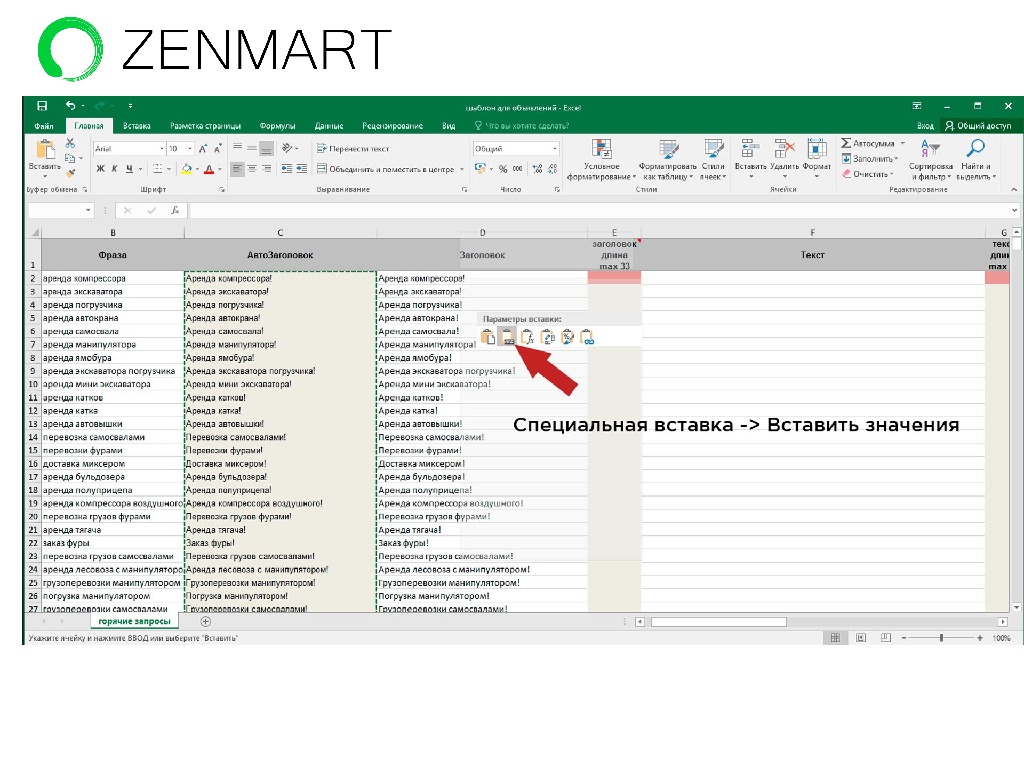The width and height of the screenshot is (1024, 768).
Task: Save the workbook with the floppy disk icon
Action: [42, 105]
